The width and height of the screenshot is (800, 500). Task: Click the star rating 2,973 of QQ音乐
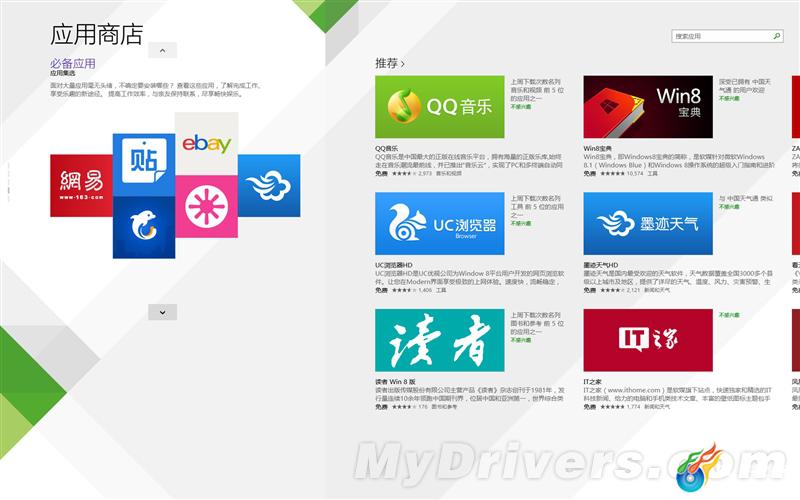[412, 173]
